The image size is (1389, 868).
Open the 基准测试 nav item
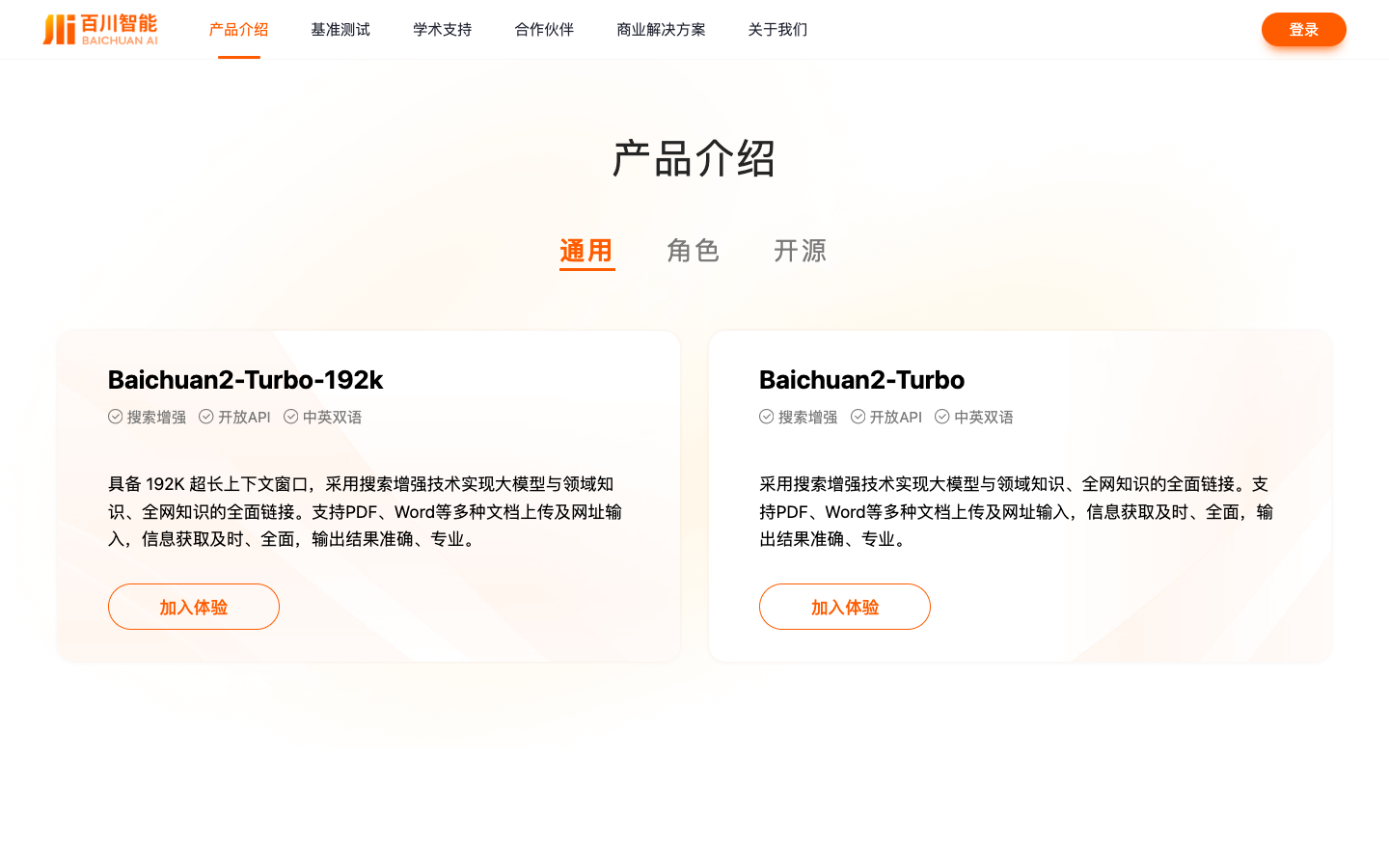pyautogui.click(x=340, y=30)
